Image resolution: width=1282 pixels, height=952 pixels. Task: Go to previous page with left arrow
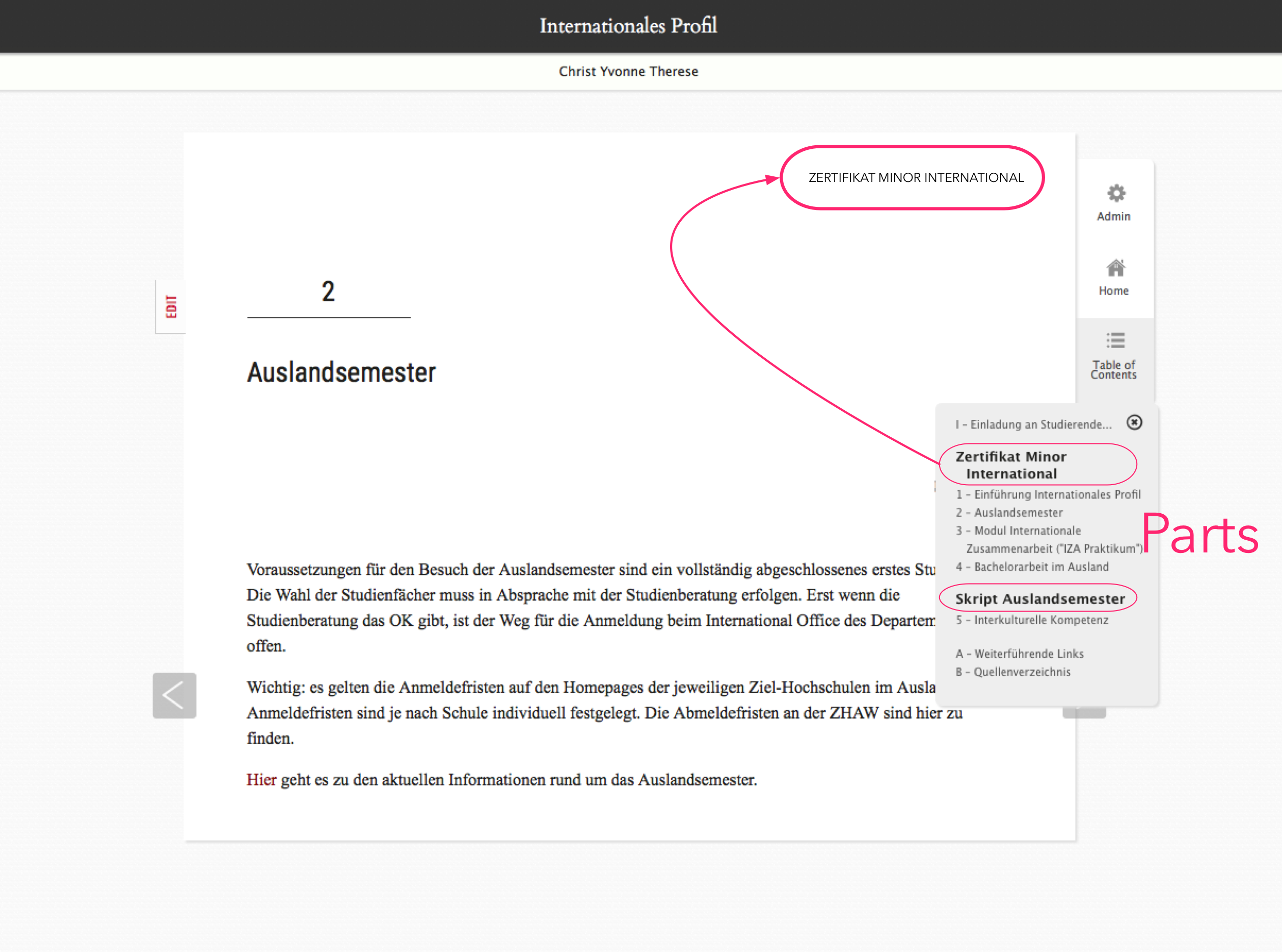click(x=175, y=695)
